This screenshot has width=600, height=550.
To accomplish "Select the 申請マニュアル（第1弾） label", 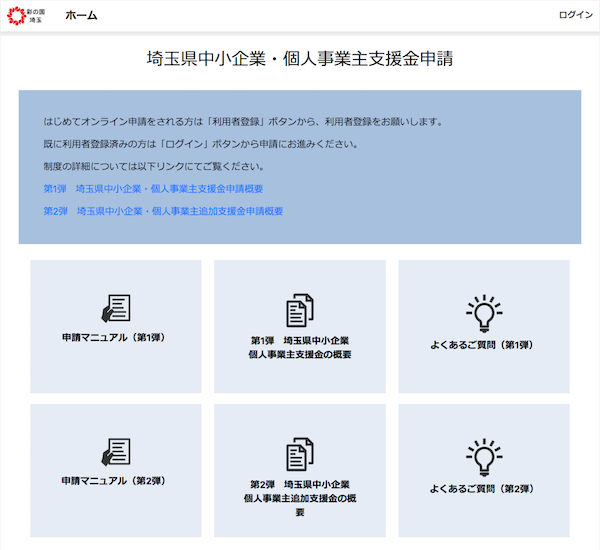I will point(116,338).
